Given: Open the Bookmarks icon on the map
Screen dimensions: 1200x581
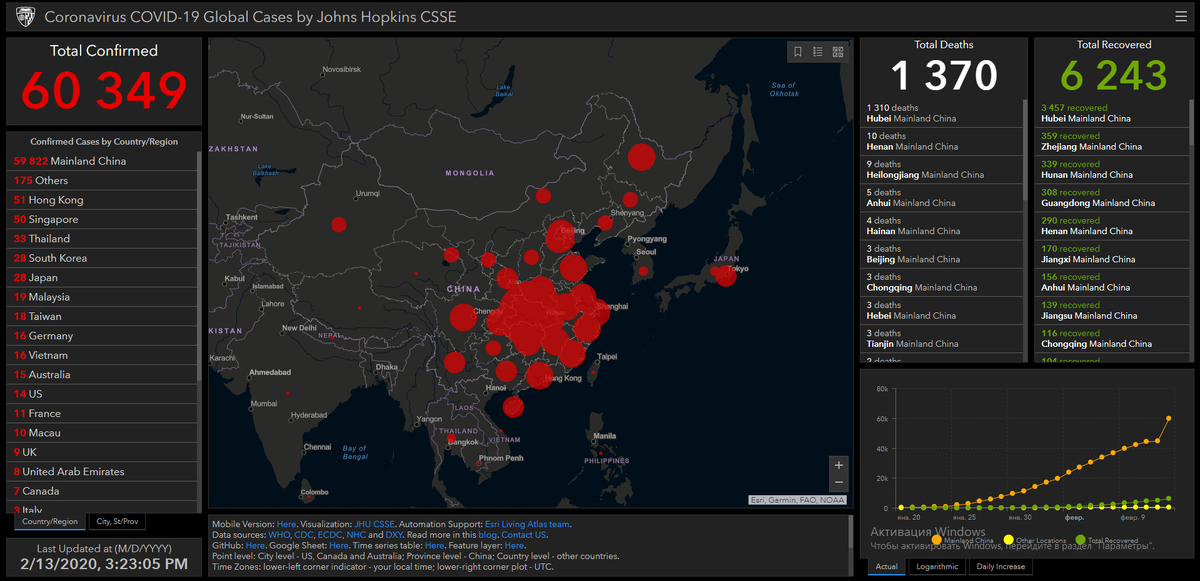Looking at the screenshot, I should pos(797,51).
